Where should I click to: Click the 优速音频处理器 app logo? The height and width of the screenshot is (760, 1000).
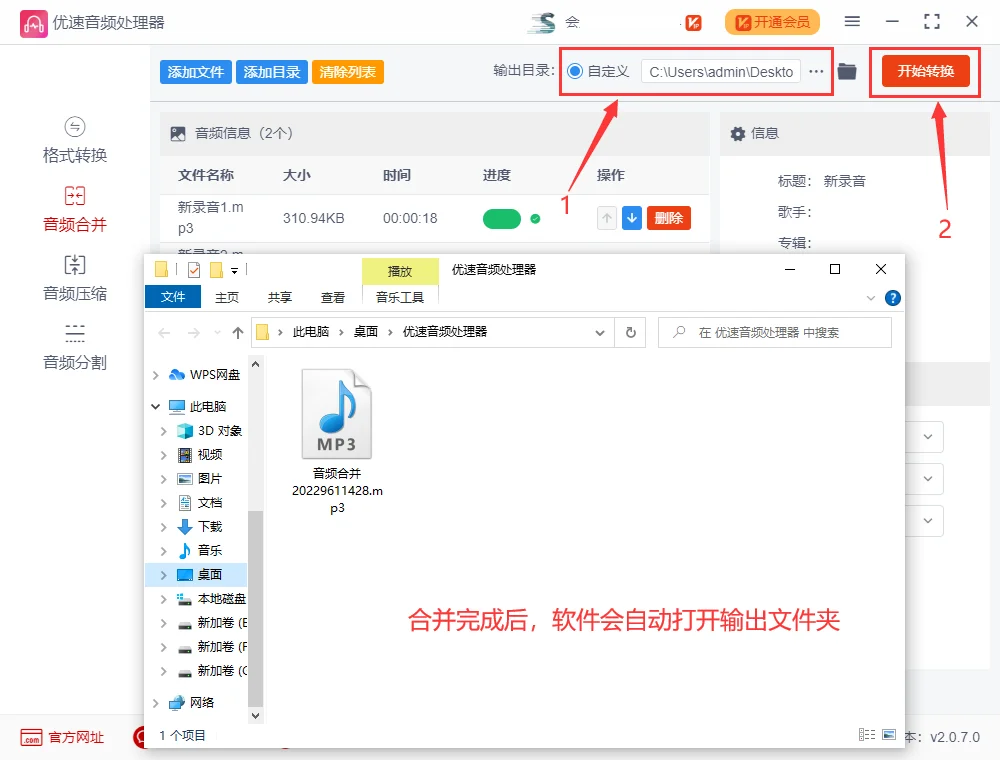pos(33,24)
